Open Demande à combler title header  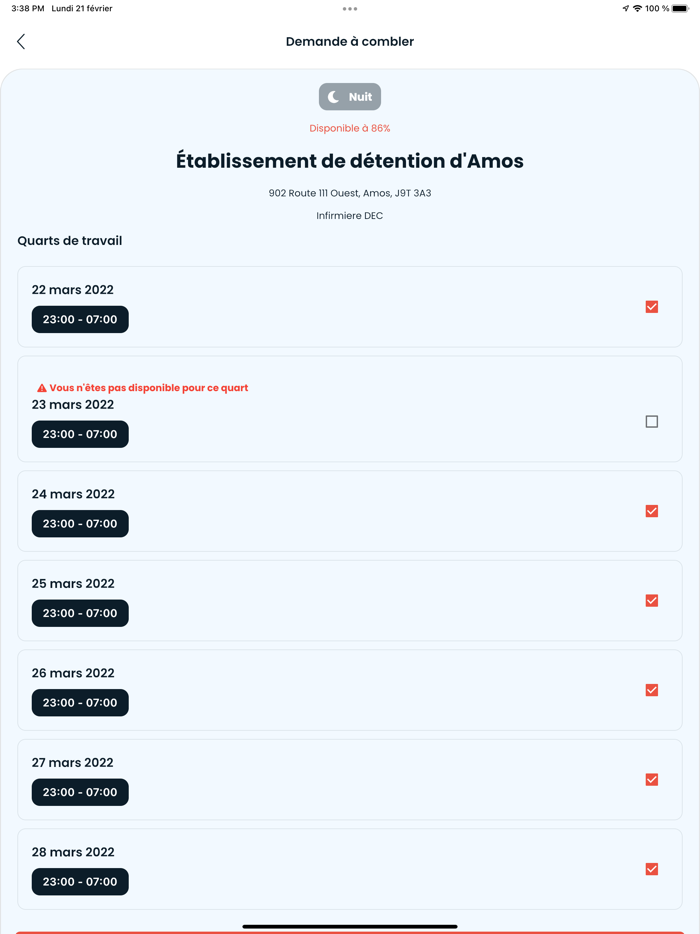tap(349, 41)
